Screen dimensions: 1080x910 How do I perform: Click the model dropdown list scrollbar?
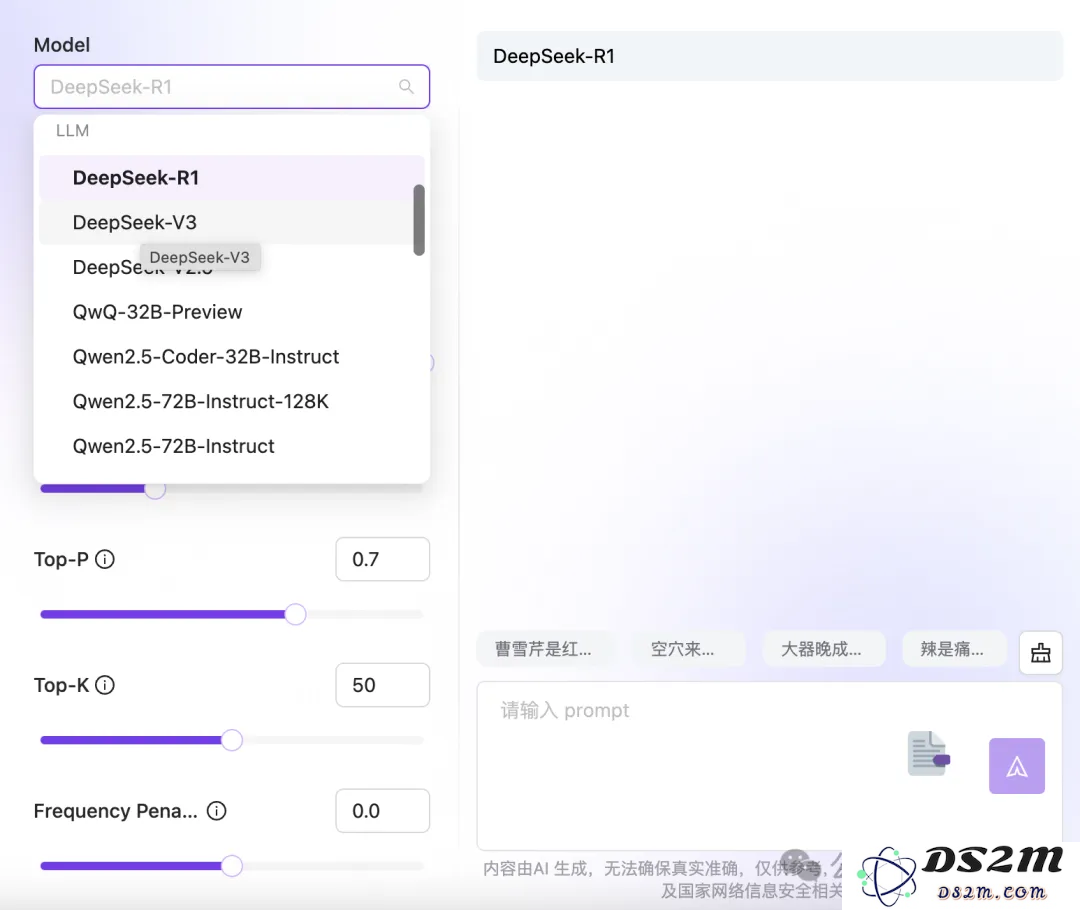[x=419, y=220]
